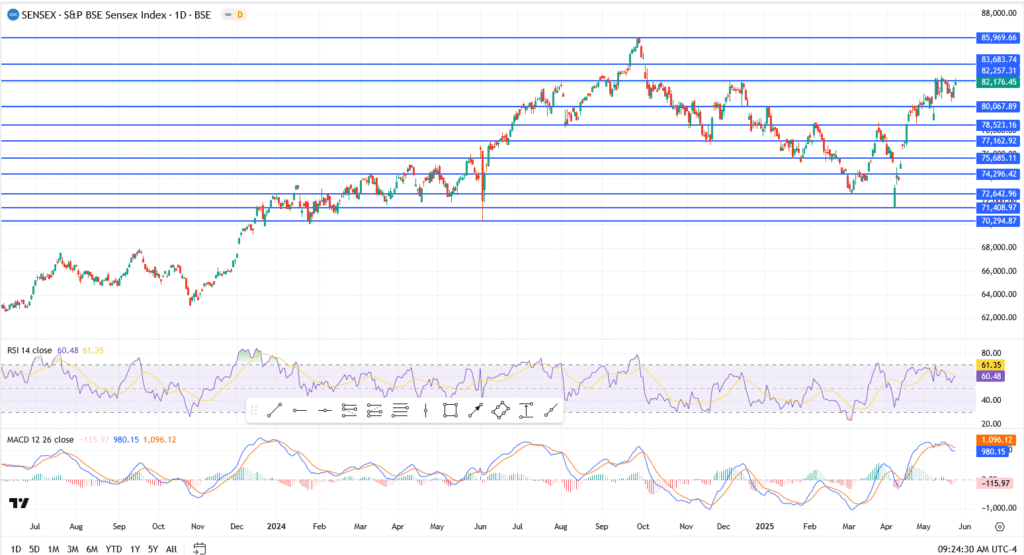
Task: Select the Trend Line drawing tool
Action: click(274, 411)
